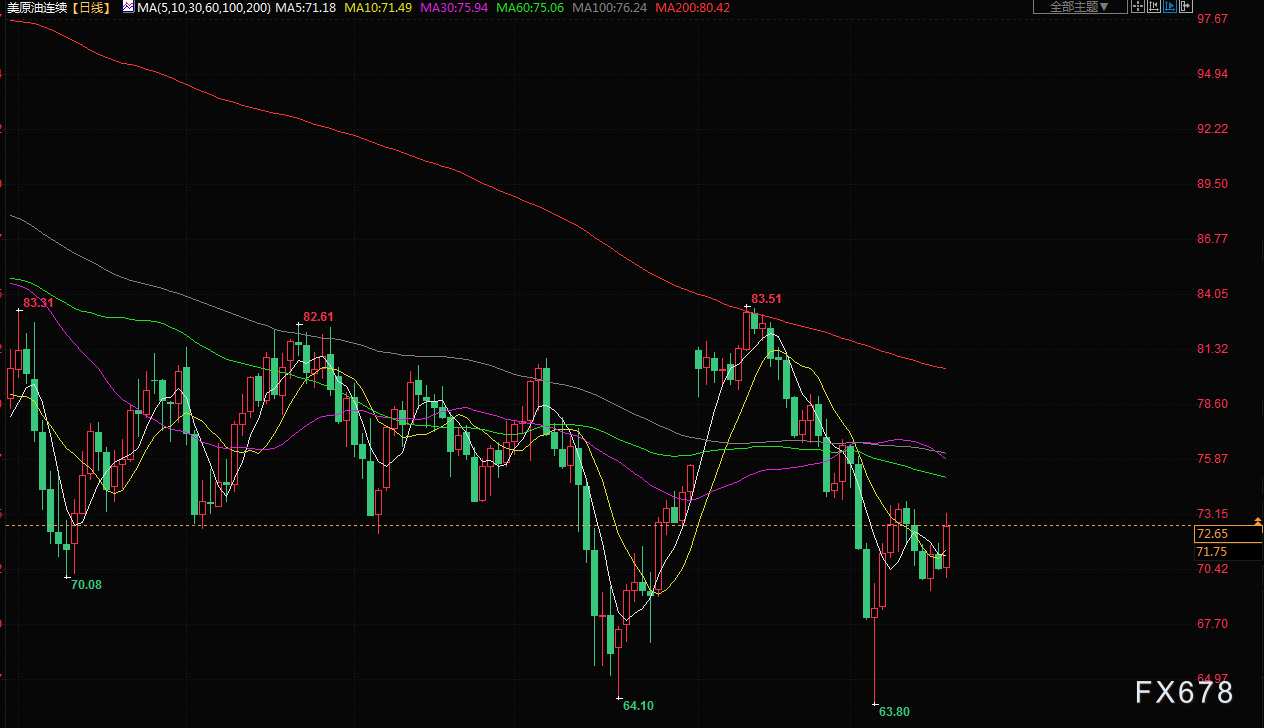
Task: Select the MA100:76.24 legend label
Action: coord(609,7)
